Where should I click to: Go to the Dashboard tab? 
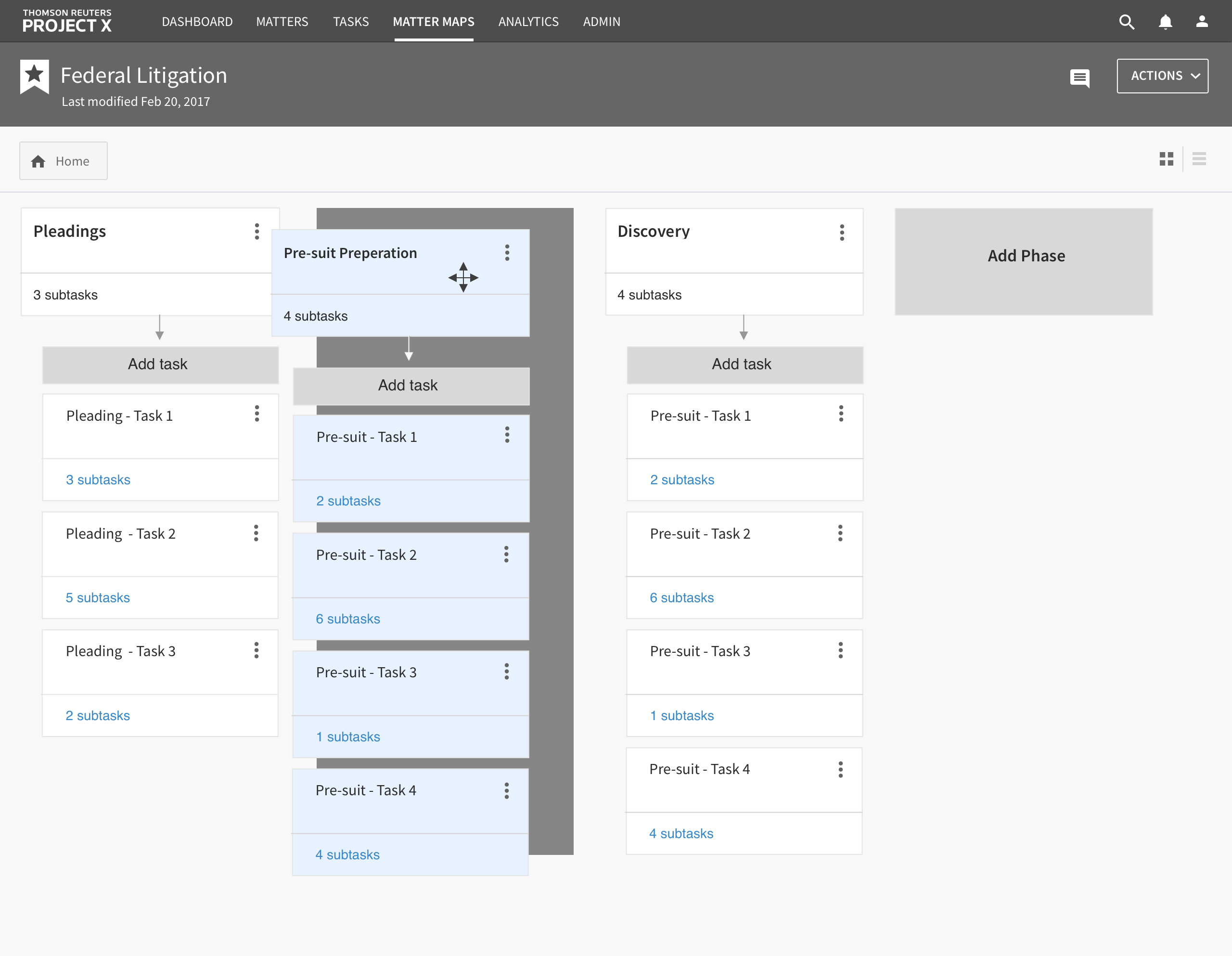(197, 22)
